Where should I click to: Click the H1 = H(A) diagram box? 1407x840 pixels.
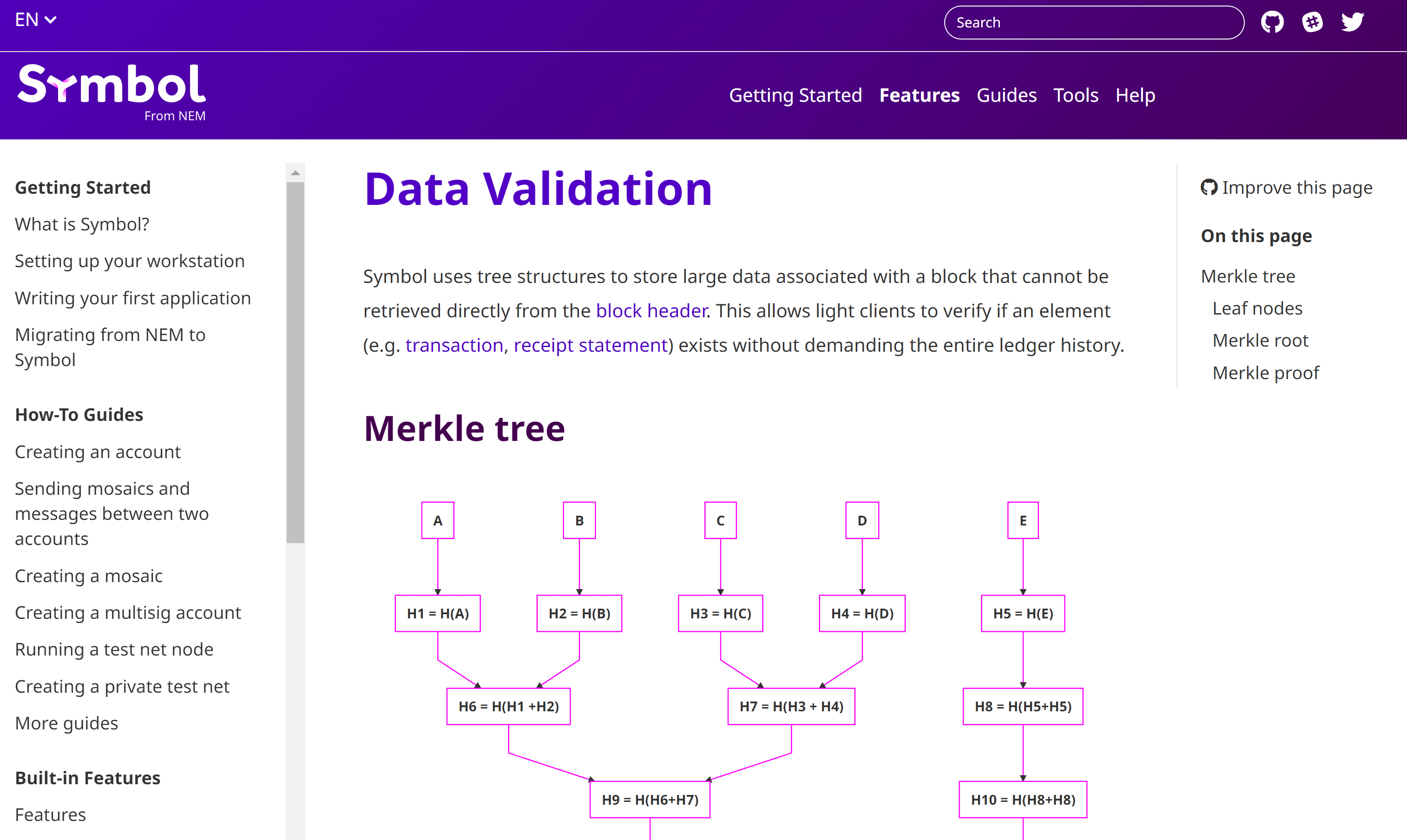438,613
